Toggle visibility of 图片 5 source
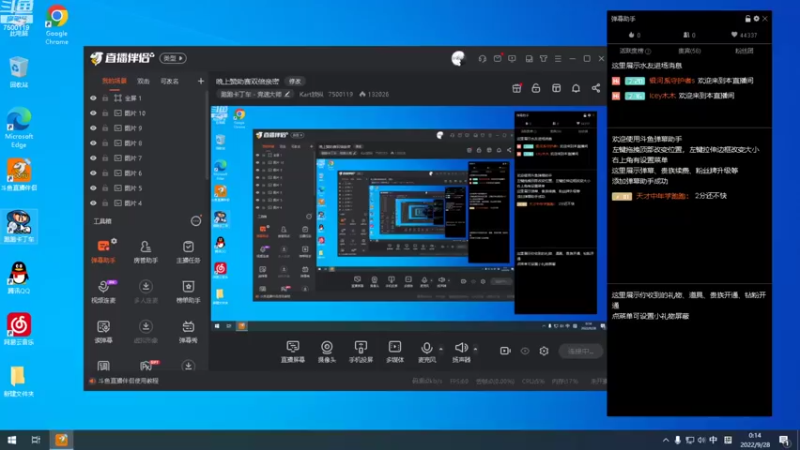The image size is (800, 450). point(93,188)
